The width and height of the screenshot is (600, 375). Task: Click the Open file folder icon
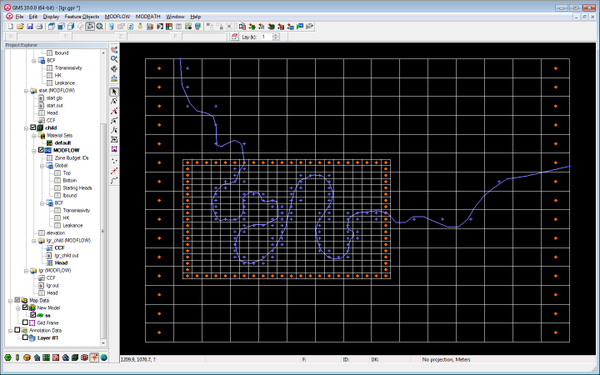coord(20,26)
